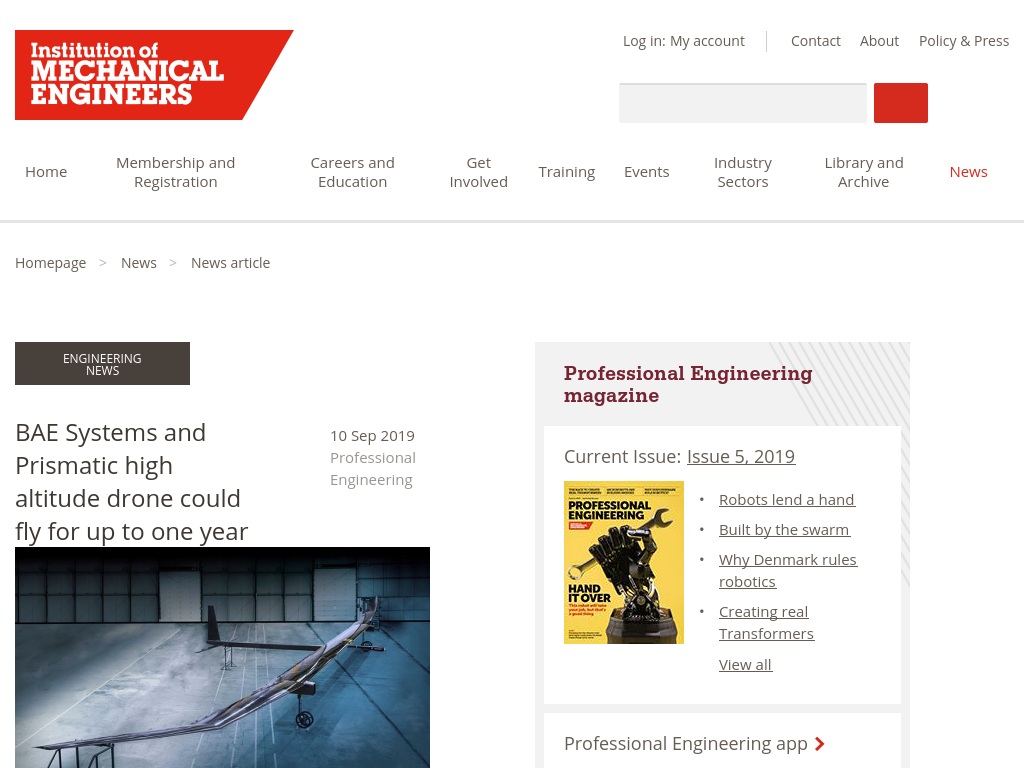Select the Events navigation item
1024x768 pixels.
[646, 172]
